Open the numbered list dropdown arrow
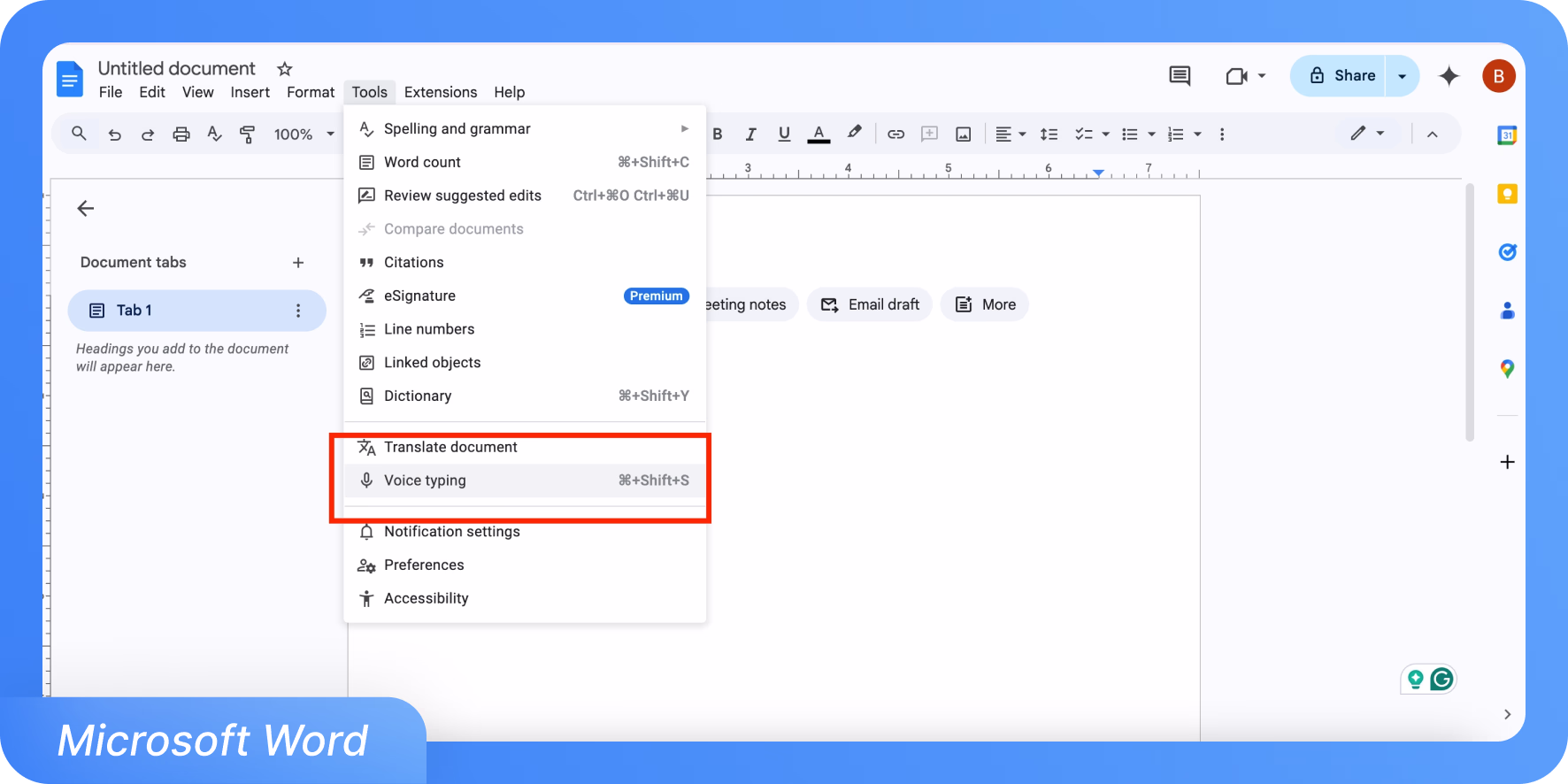 1197,135
